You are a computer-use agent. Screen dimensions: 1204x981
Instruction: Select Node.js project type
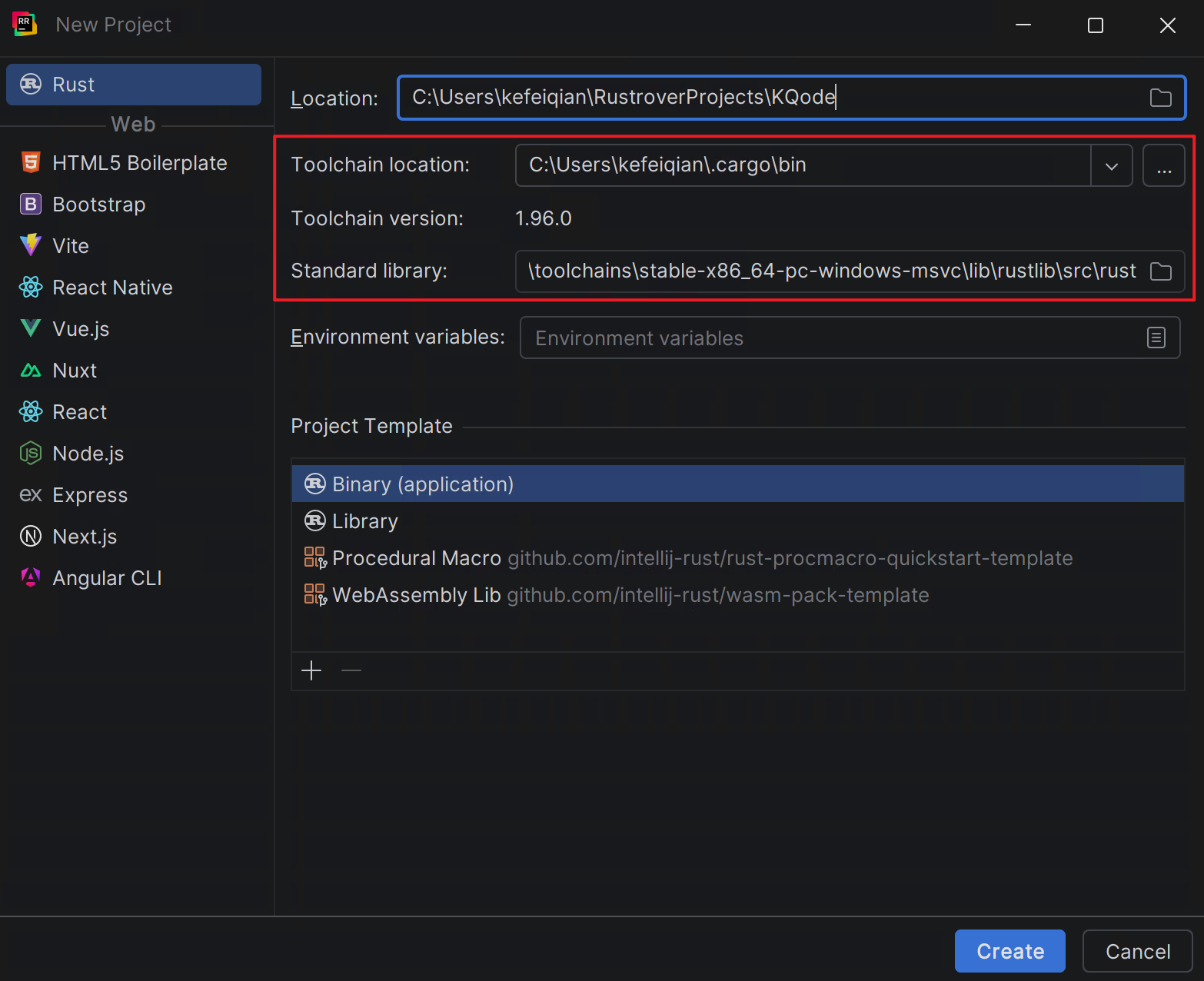[x=134, y=454]
